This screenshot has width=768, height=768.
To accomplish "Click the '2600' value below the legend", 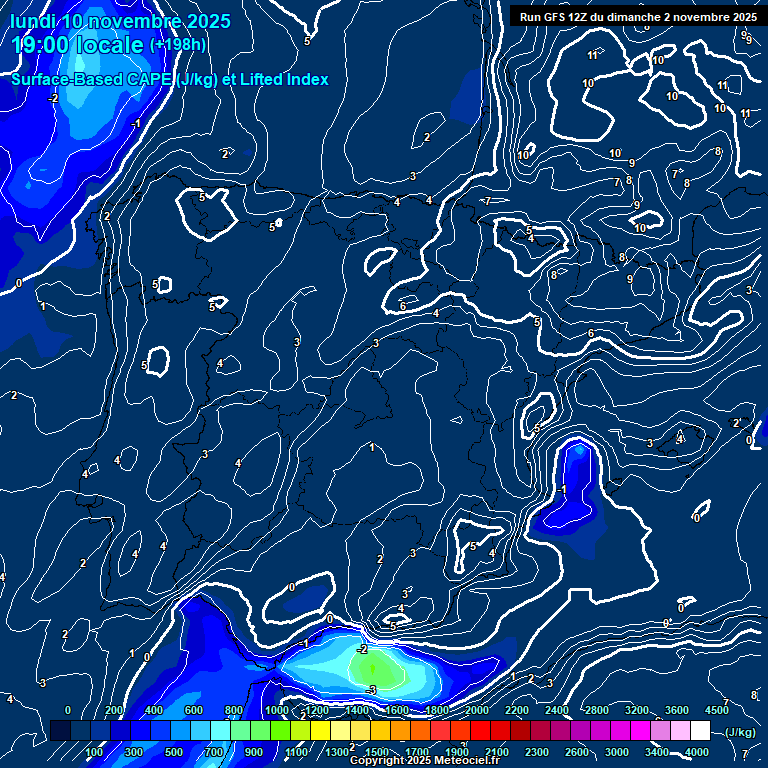I will 577,752.
